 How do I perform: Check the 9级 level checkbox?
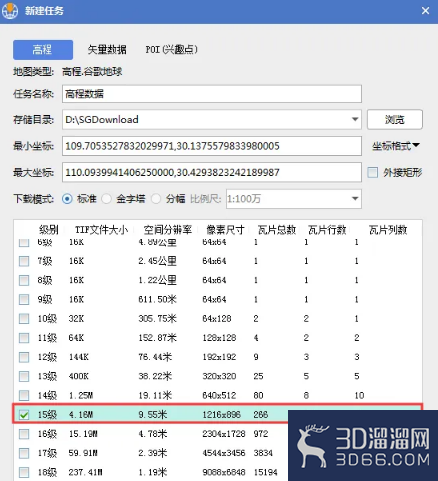tap(24, 299)
